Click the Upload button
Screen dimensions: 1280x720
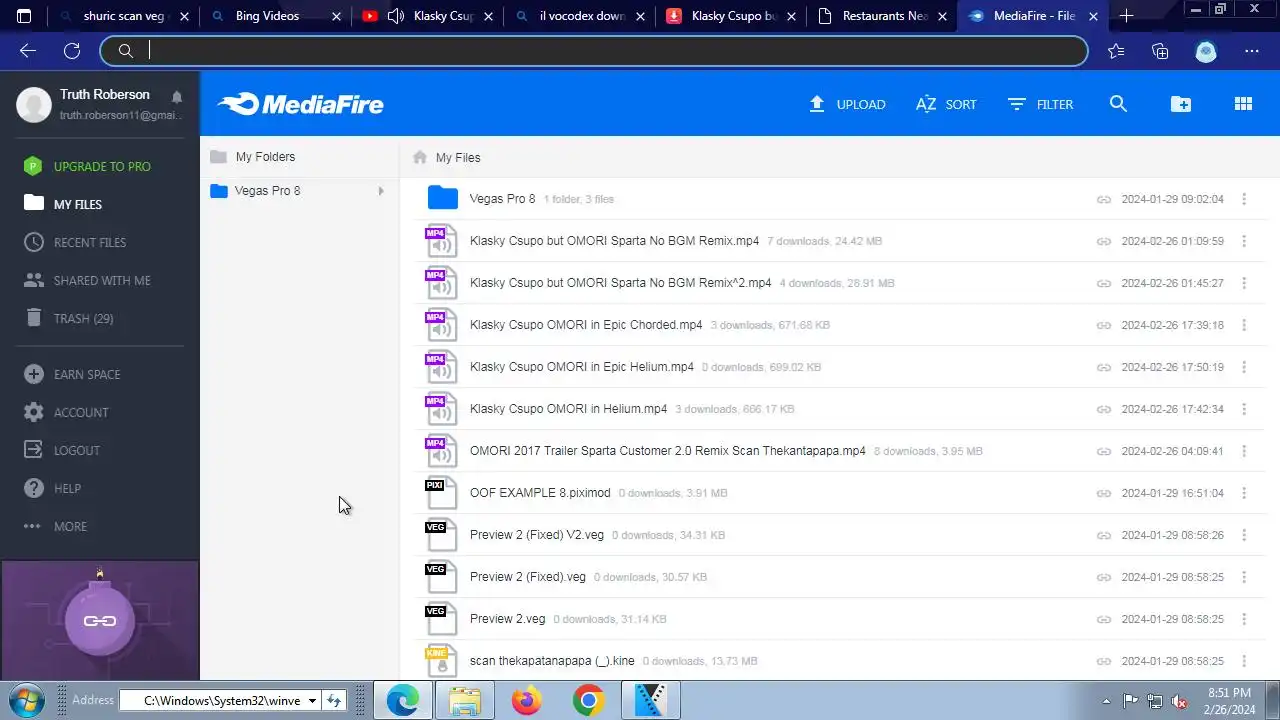(847, 104)
